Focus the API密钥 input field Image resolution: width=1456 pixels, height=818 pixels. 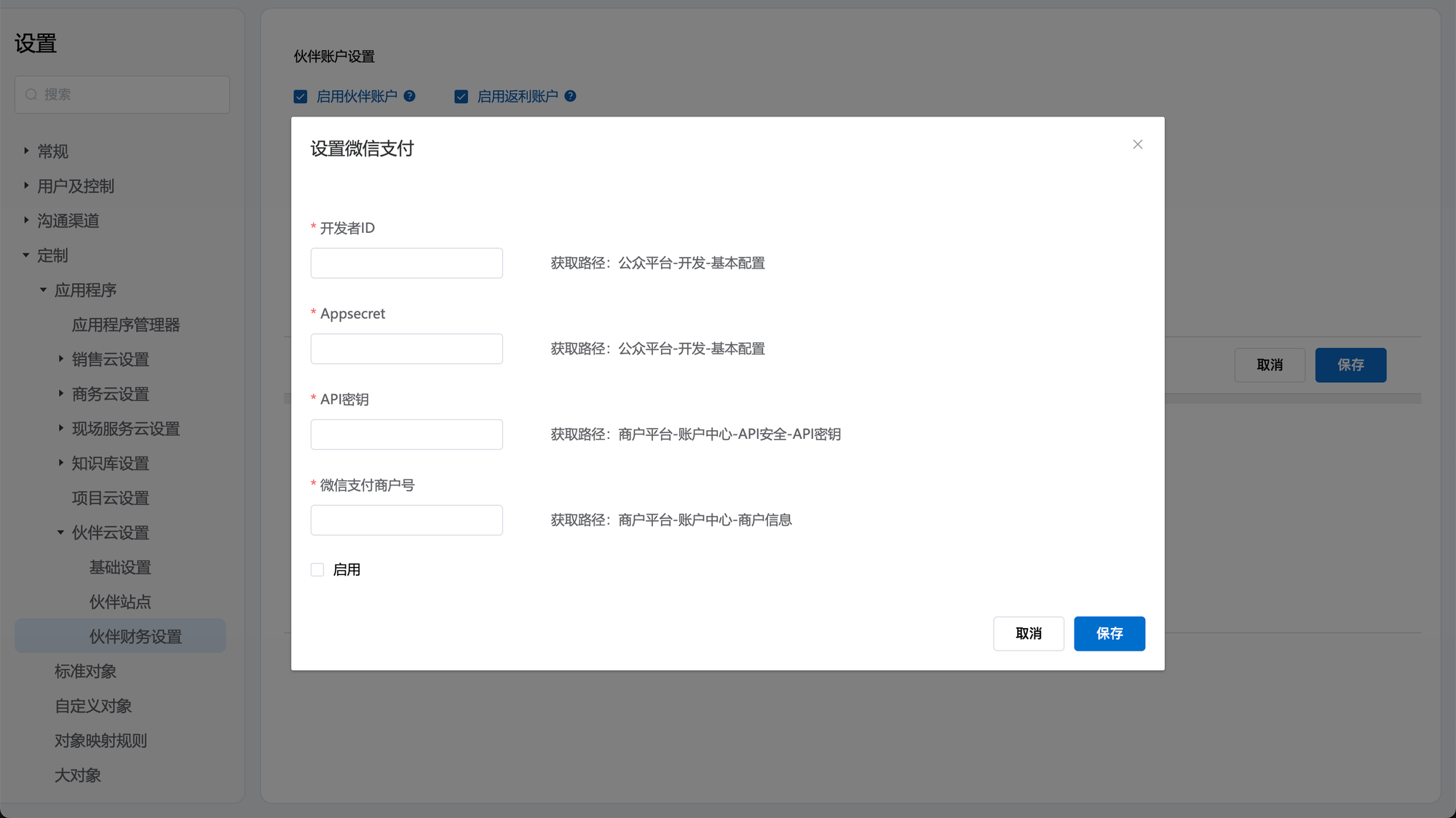(x=406, y=434)
